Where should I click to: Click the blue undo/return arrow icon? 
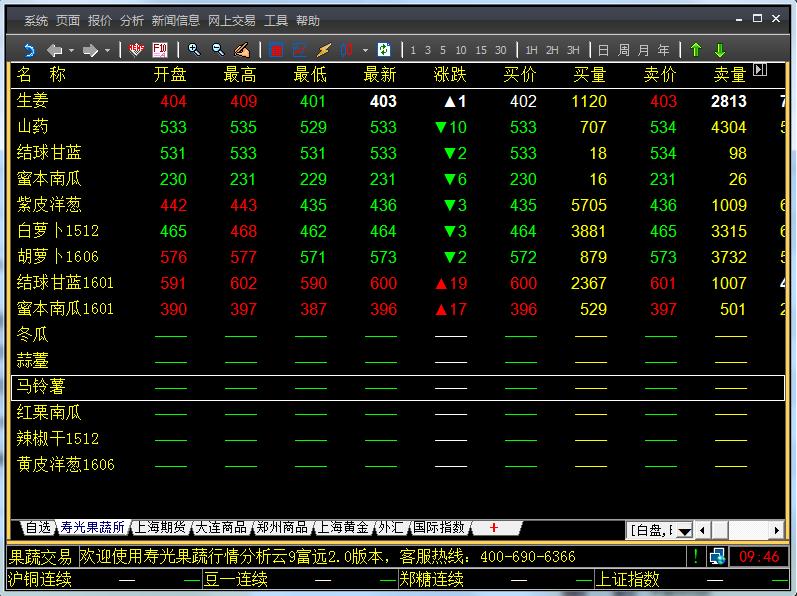(29, 50)
